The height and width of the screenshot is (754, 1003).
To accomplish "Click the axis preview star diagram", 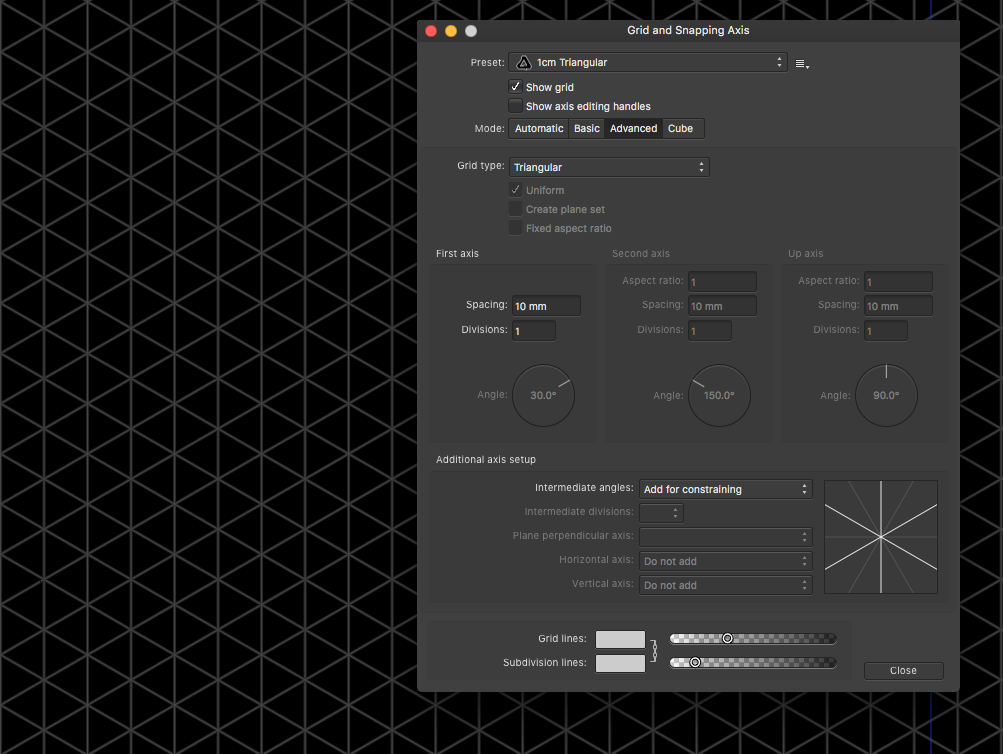I will pos(880,537).
